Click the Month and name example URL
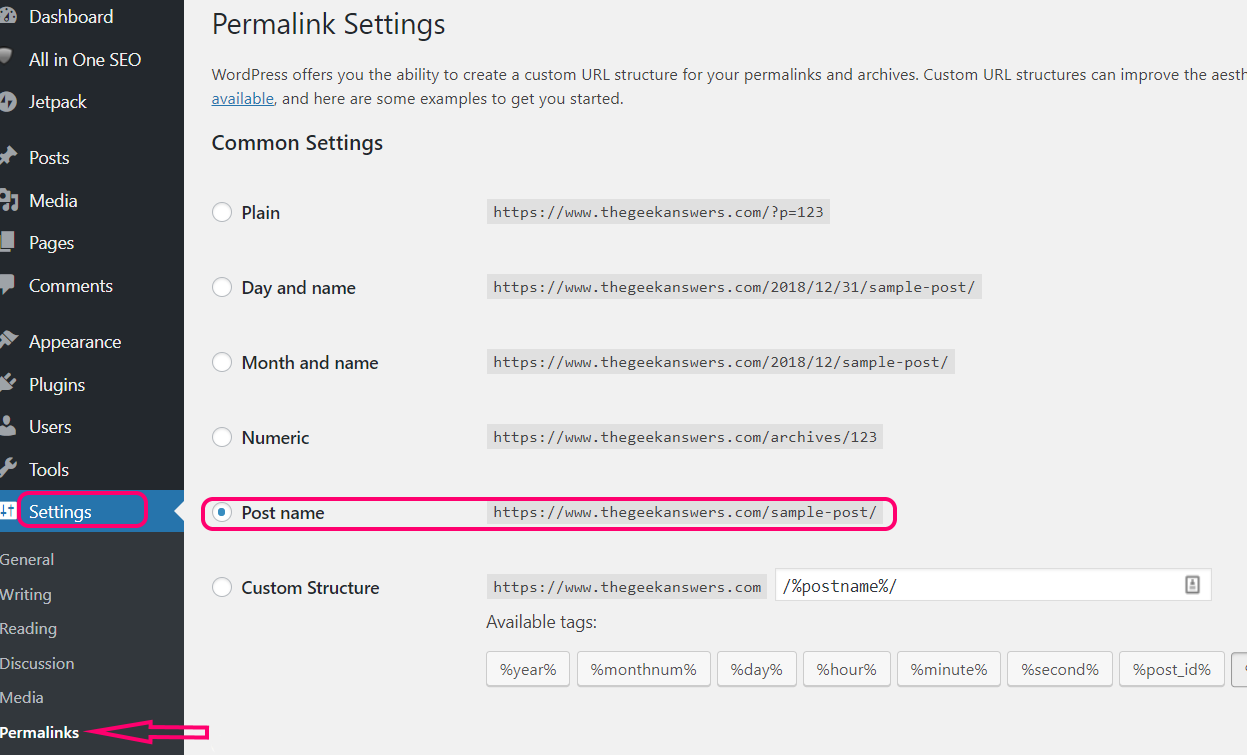Viewport: 1247px width, 755px height. (721, 362)
